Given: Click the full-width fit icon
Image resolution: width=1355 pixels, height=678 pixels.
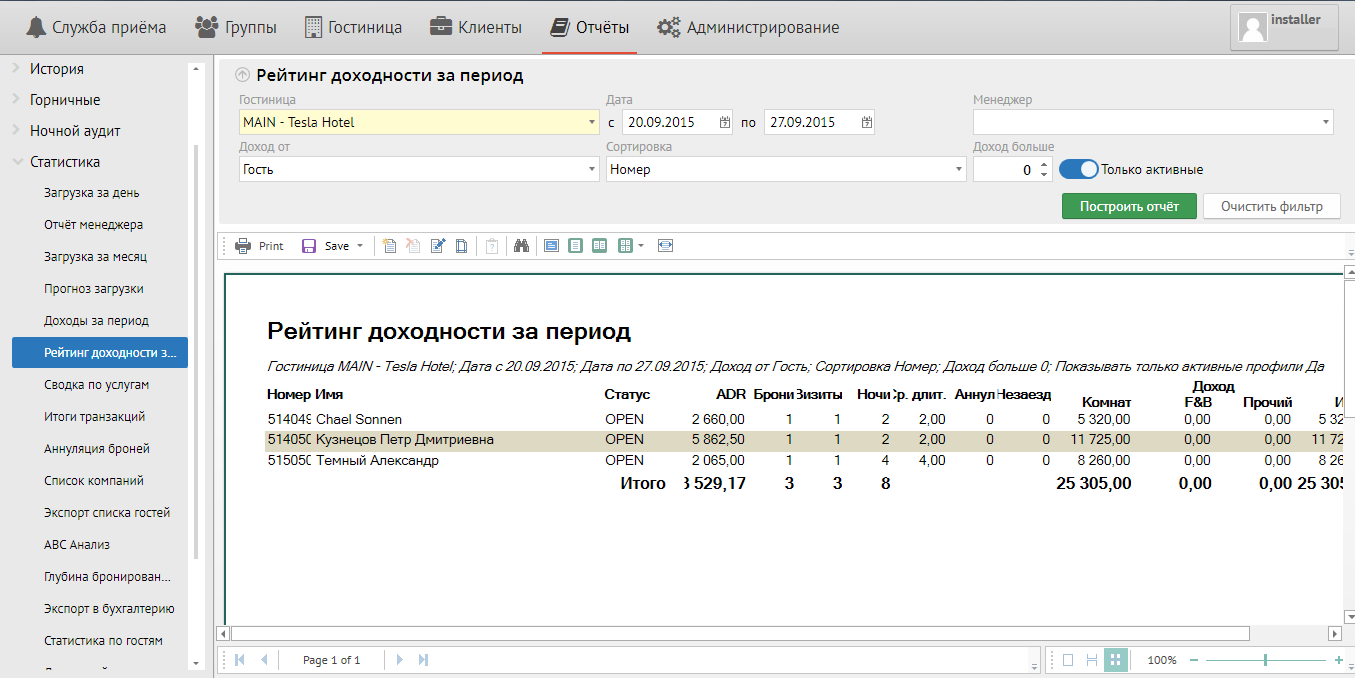Looking at the screenshot, I should (666, 246).
